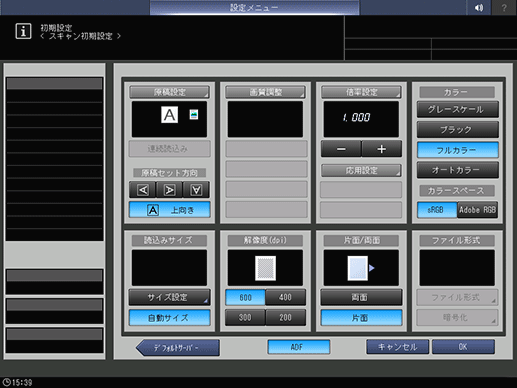Click the info icon beside 初期設定
The width and height of the screenshot is (517, 388).
click(23, 31)
